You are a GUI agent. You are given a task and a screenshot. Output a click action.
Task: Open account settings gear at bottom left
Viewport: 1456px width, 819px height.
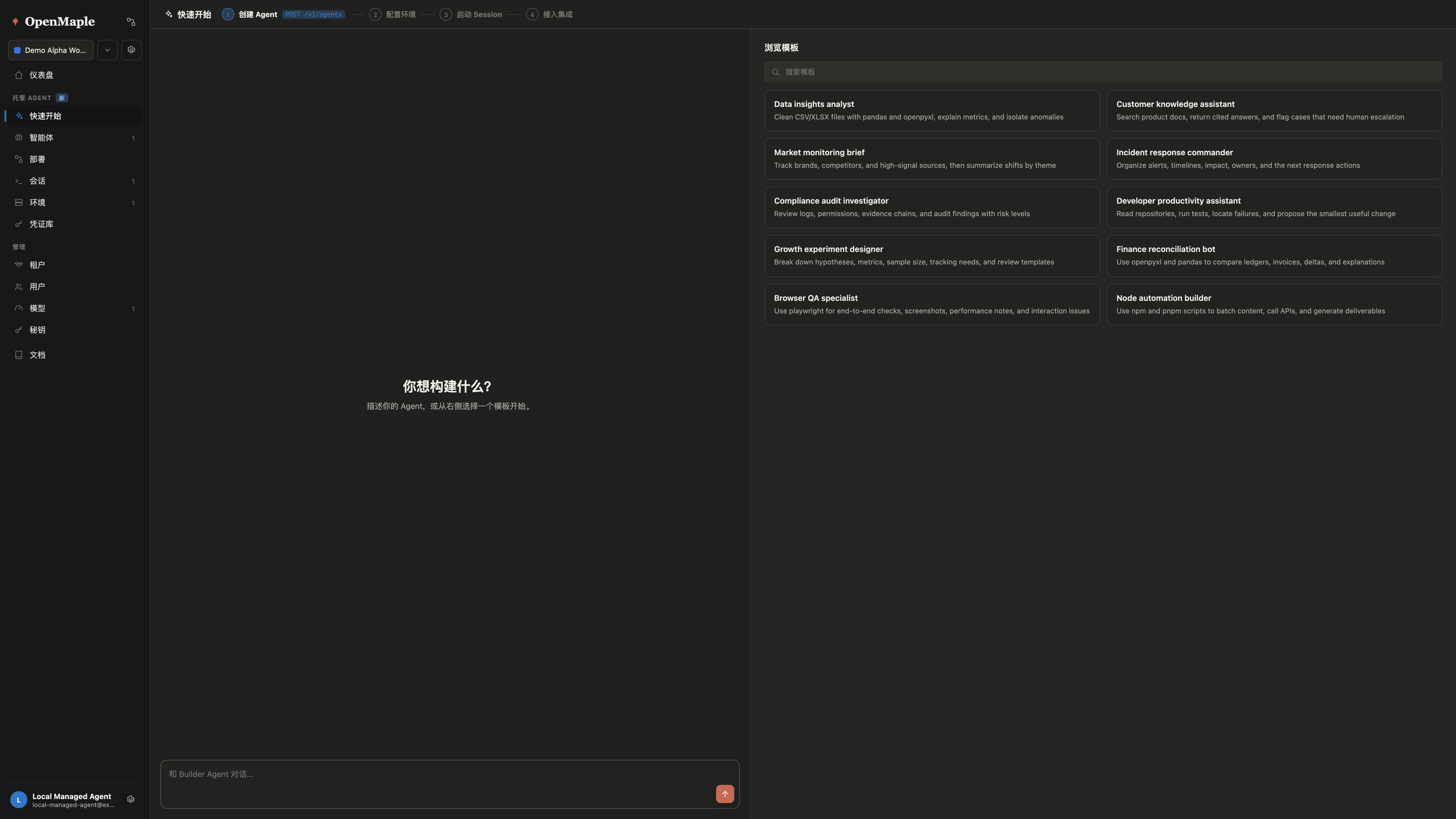click(131, 799)
